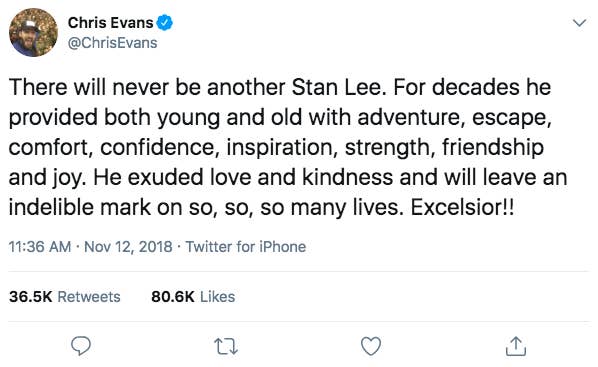Open the share tweet icon
The image size is (598, 367).
click(516, 346)
